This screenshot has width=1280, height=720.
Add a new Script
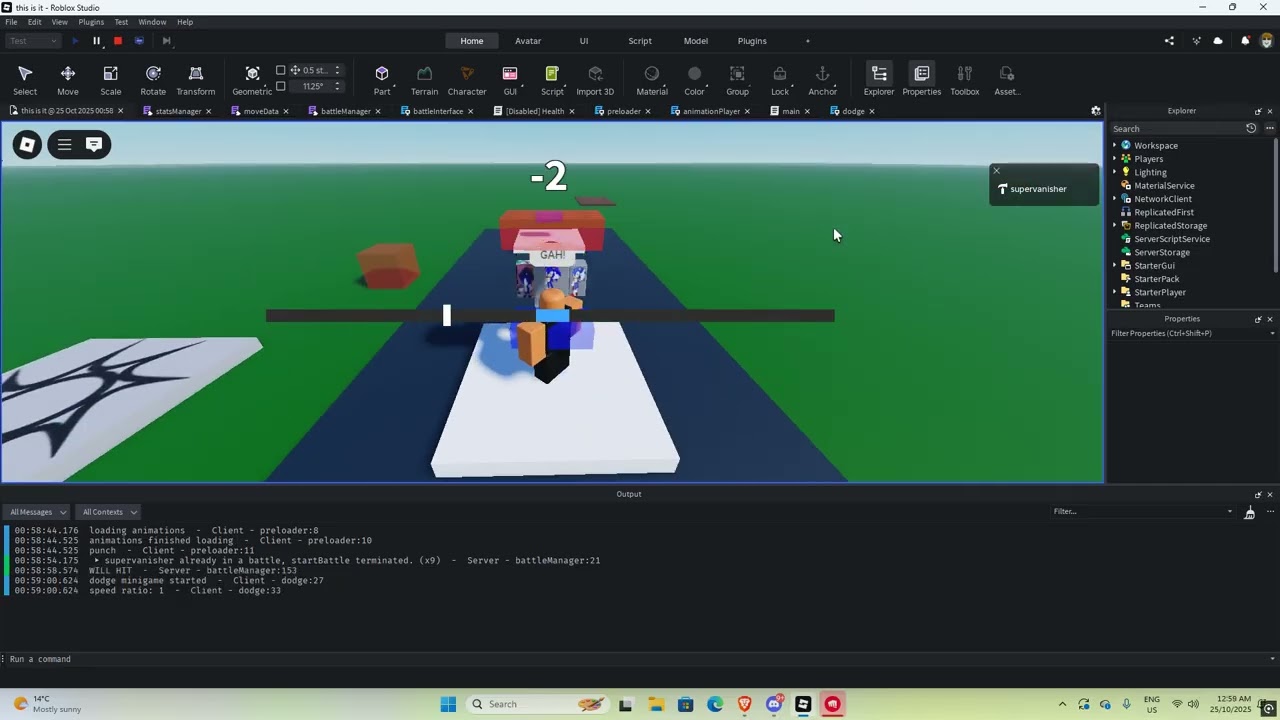552,80
